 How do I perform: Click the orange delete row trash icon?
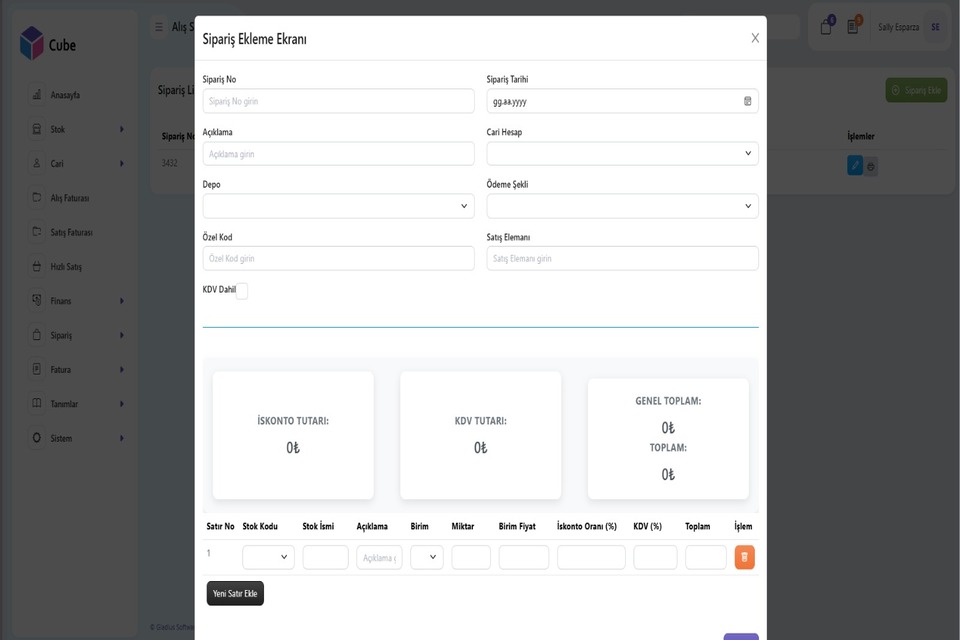744,557
